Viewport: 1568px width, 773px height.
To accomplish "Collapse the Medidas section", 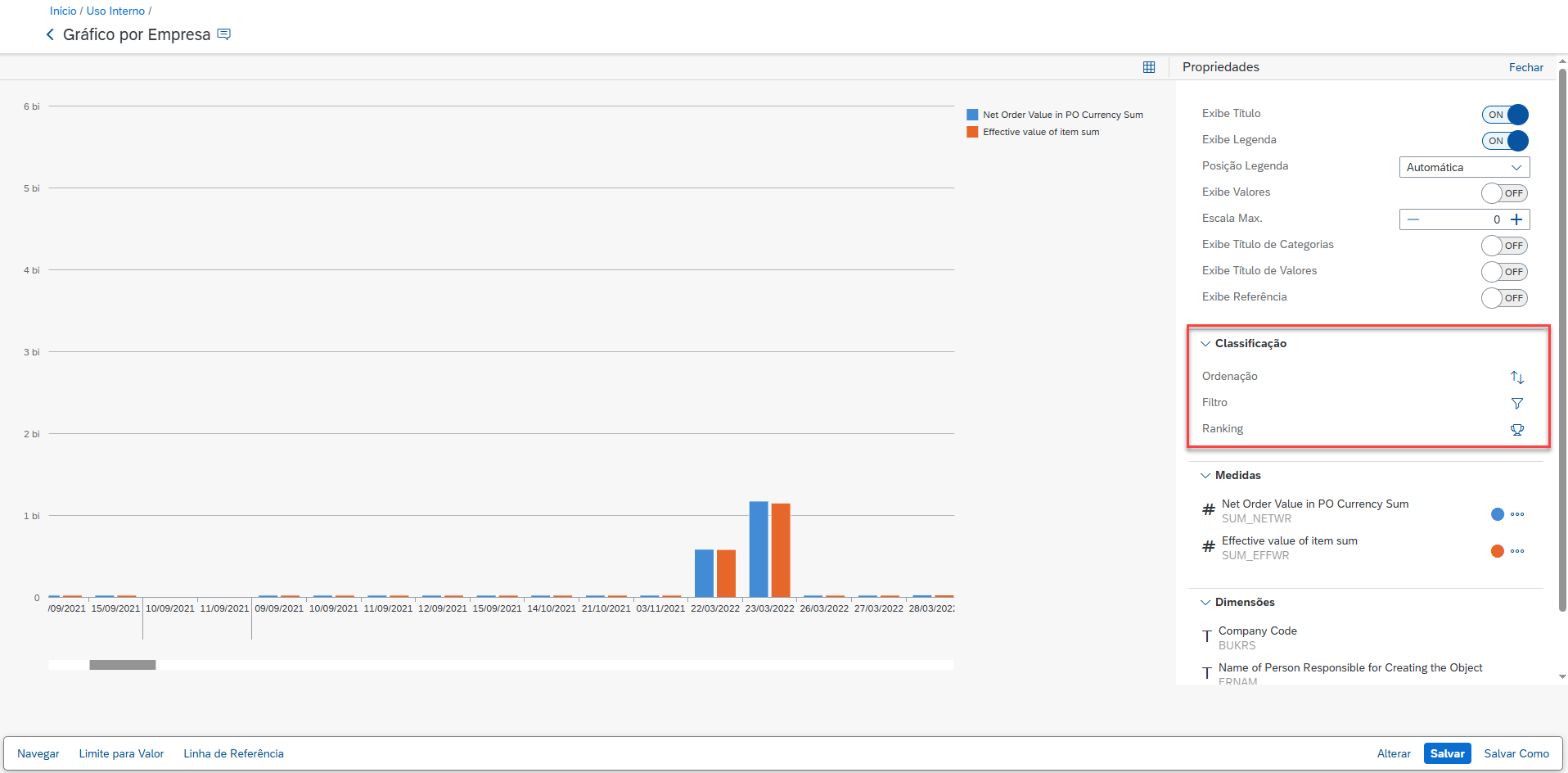I will [1205, 476].
